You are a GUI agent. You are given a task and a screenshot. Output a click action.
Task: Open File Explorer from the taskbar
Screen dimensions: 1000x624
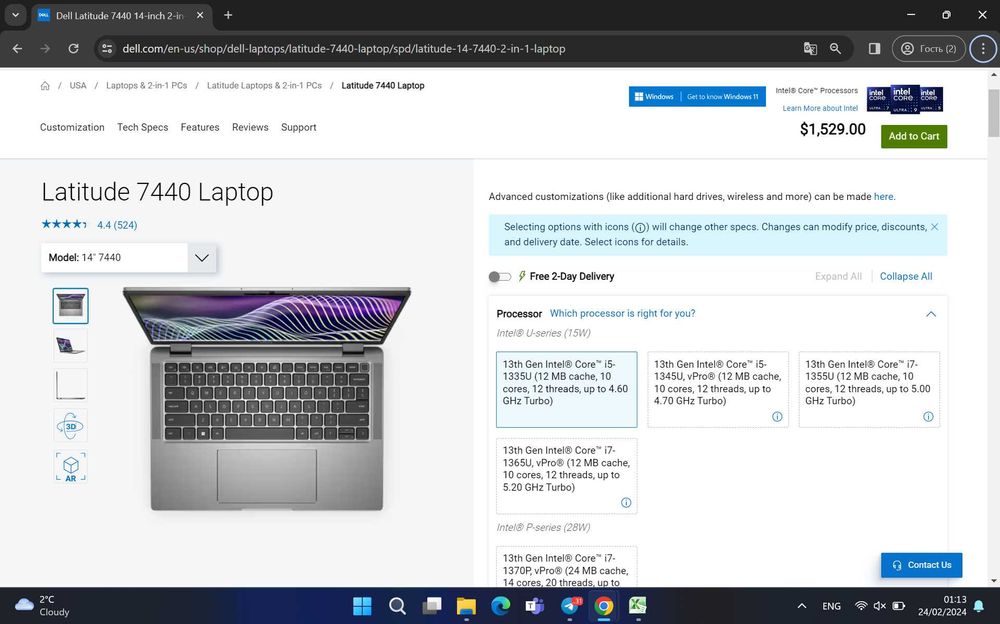(466, 605)
